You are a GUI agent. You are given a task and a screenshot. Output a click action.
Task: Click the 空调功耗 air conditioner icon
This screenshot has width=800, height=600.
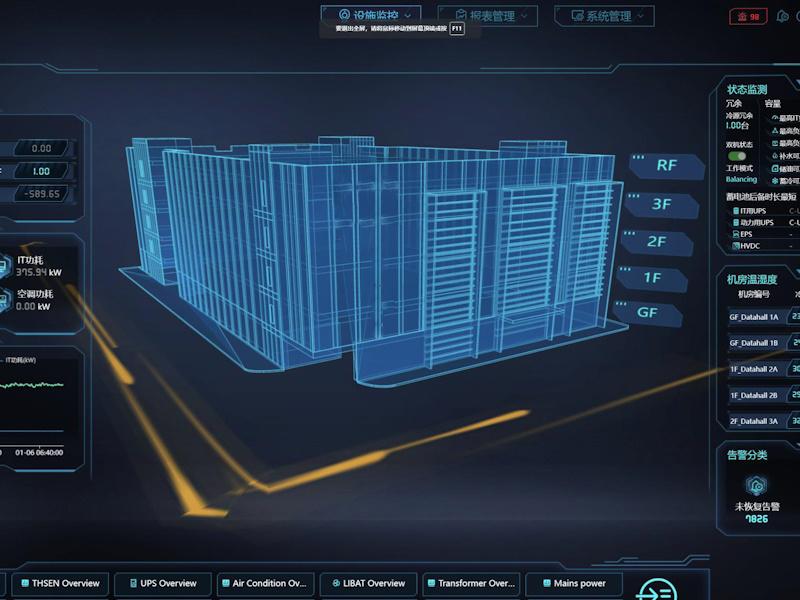point(4,300)
